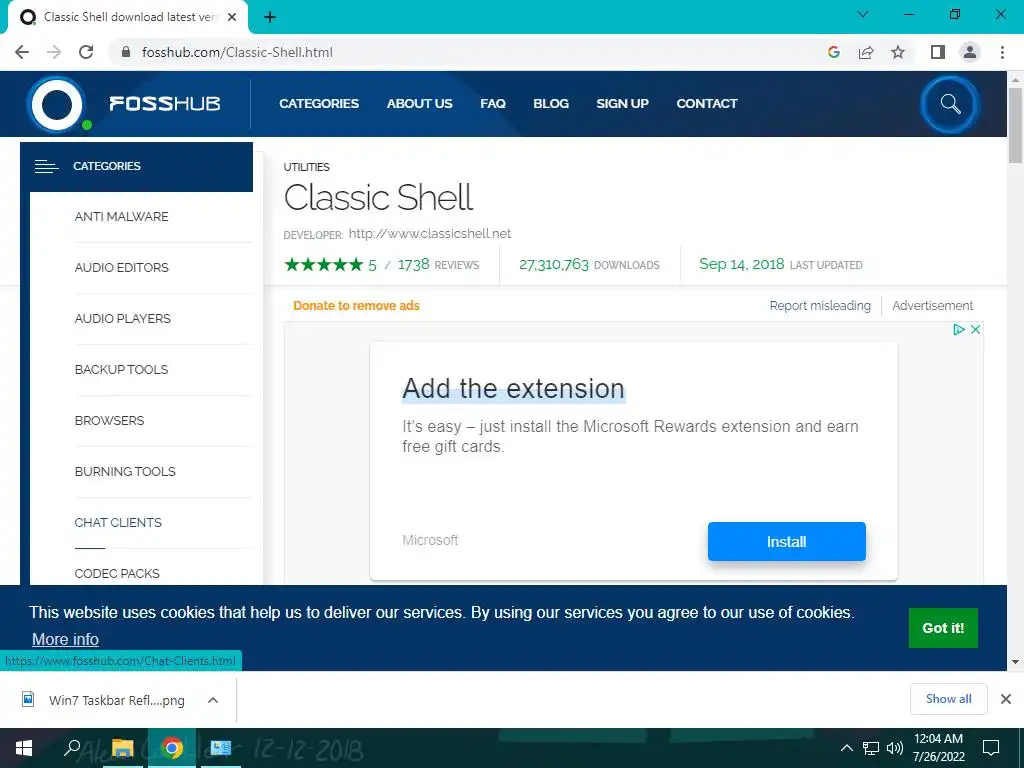Viewport: 1024px width, 768px height.
Task: Open a new tab with plus icon
Action: (270, 18)
